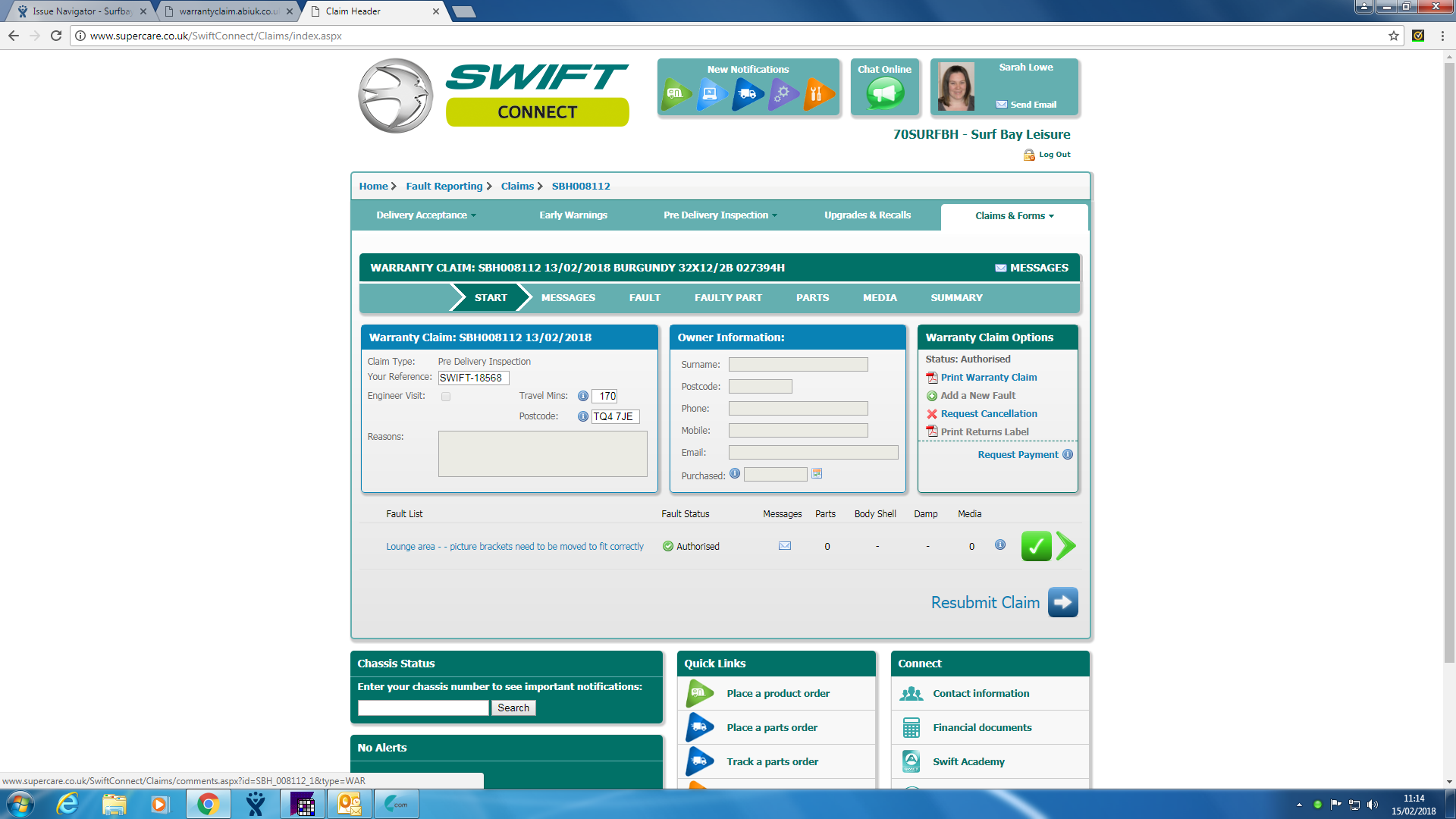Click the chassis Search button
Screen dimensions: 1456x819
click(x=513, y=708)
